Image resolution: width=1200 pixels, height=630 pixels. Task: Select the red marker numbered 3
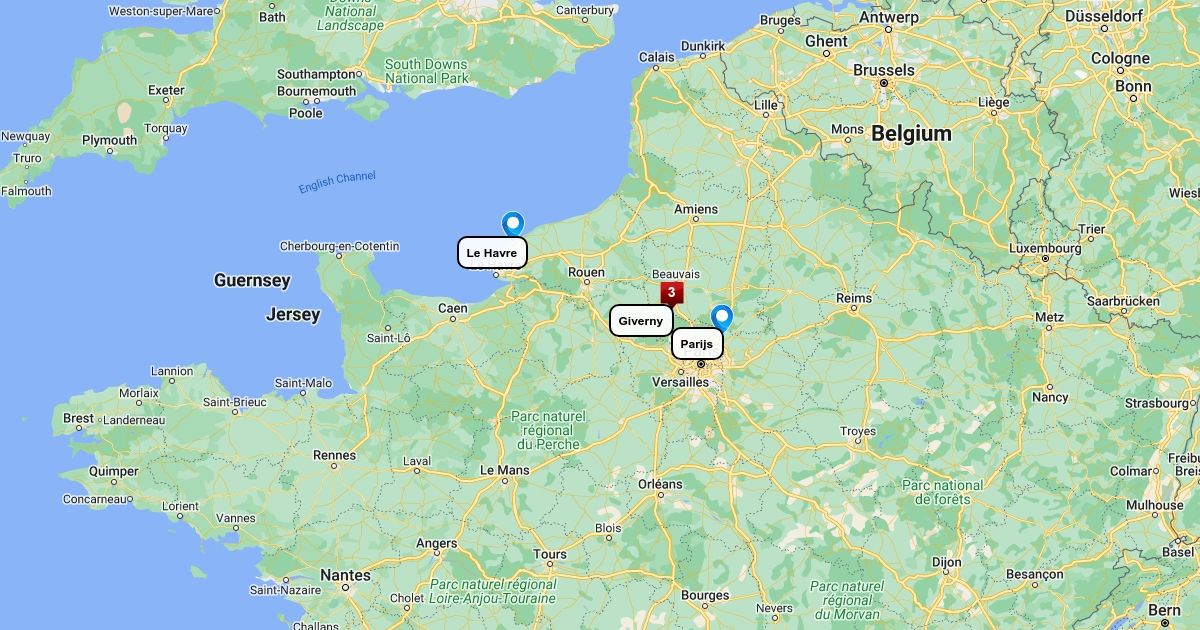tap(671, 293)
